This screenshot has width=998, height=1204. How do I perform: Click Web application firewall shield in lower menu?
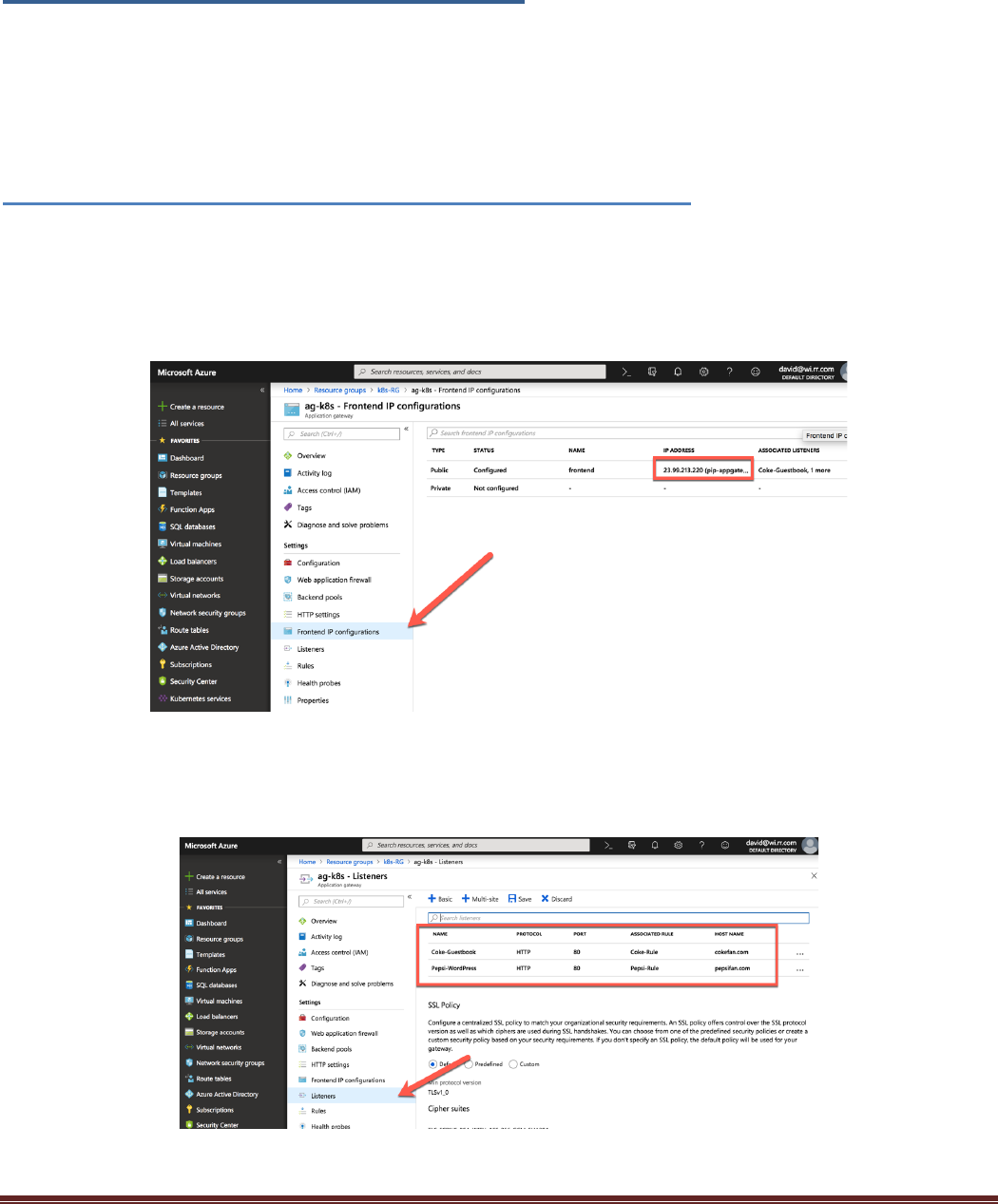(302, 1033)
